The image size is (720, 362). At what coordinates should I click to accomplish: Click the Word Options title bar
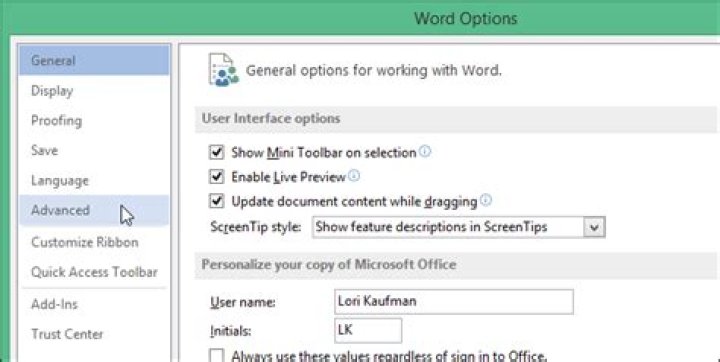466,18
